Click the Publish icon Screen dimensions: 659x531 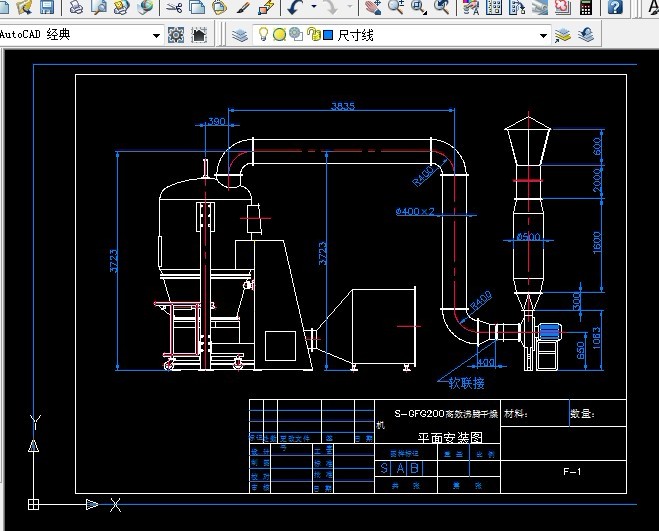tap(121, 7)
